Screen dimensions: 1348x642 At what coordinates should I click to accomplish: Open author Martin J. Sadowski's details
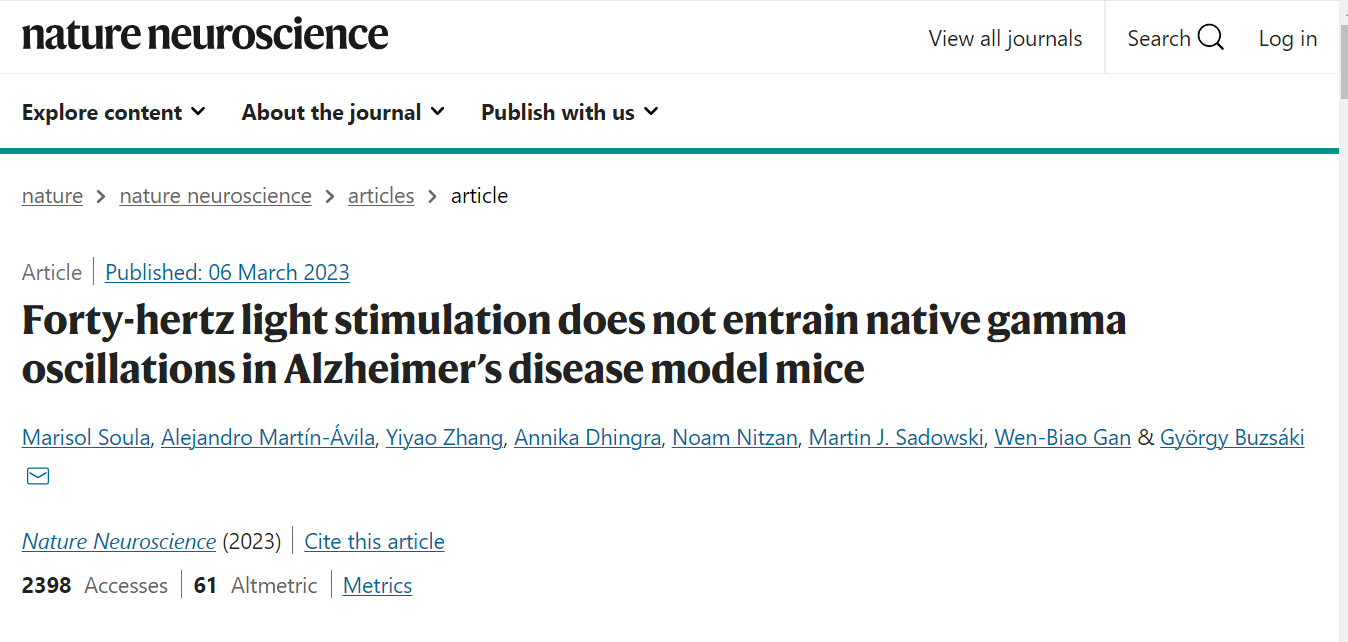click(895, 438)
